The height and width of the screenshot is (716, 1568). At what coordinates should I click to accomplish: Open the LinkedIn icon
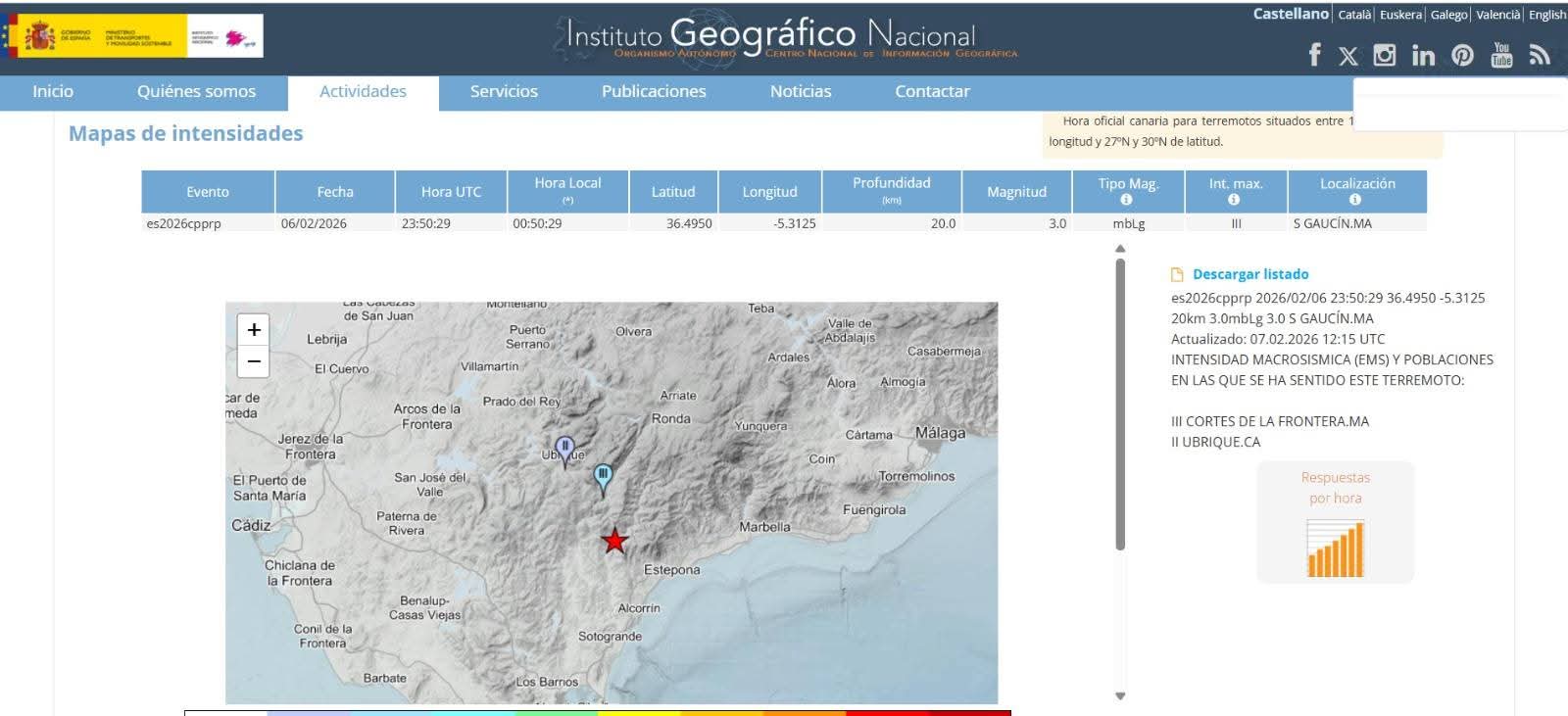1423,56
